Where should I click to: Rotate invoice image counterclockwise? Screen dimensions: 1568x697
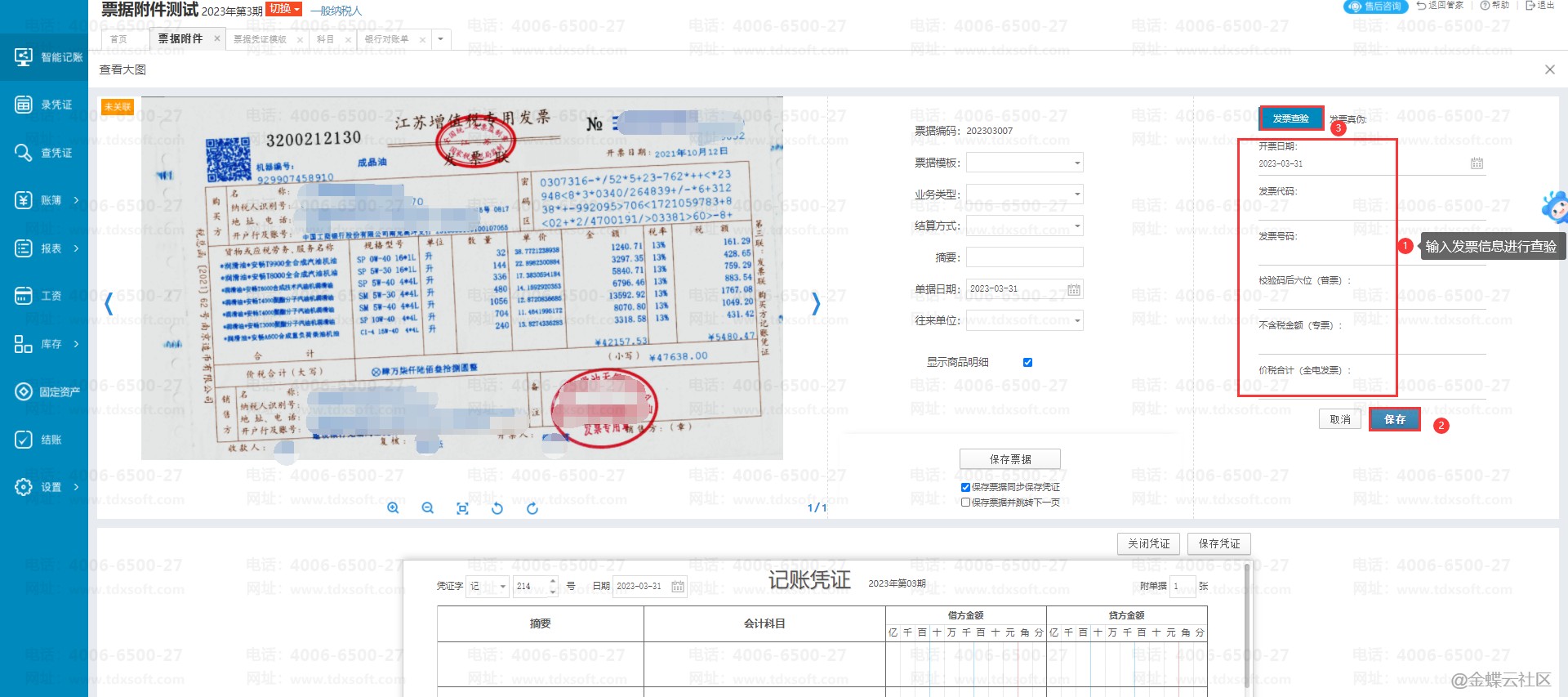click(x=497, y=508)
